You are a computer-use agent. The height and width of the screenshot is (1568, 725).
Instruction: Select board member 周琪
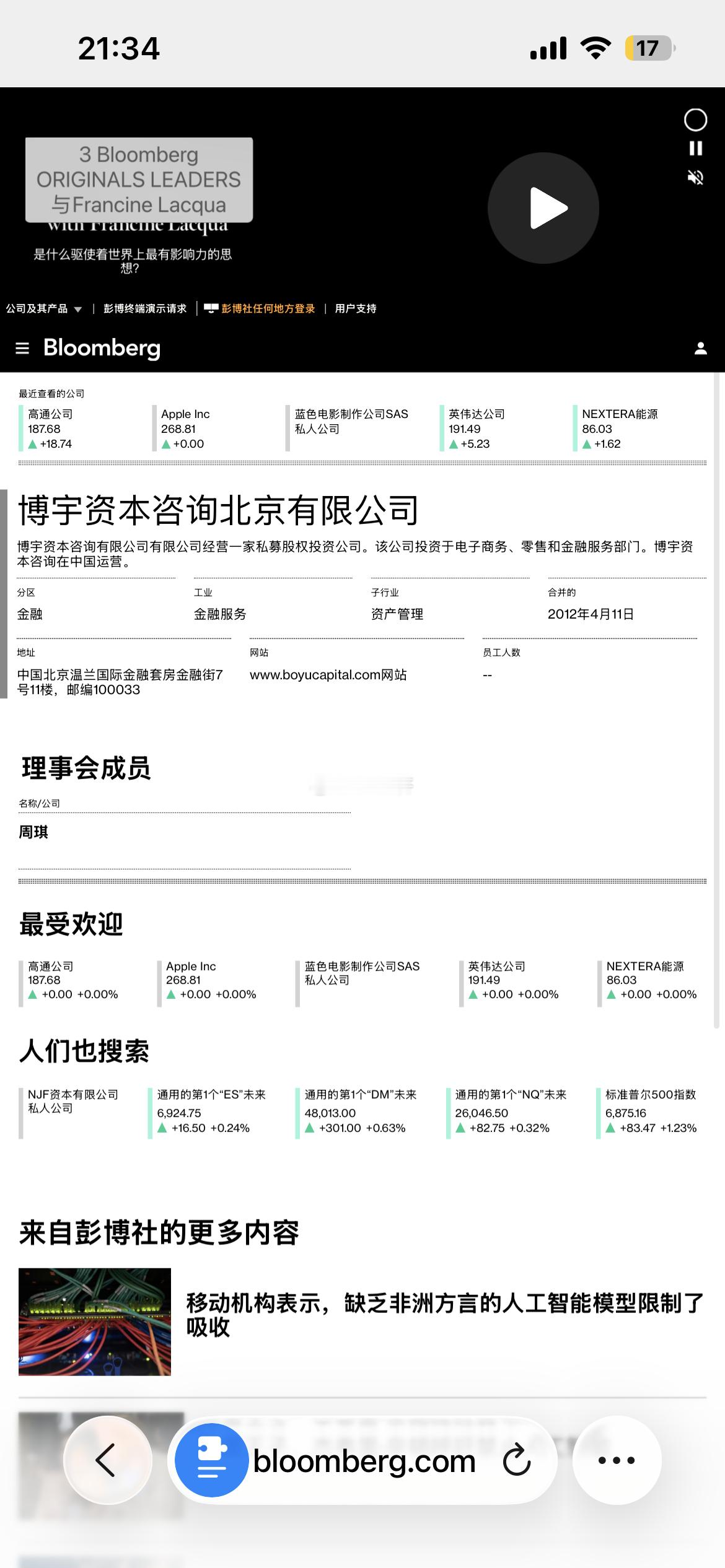click(33, 832)
